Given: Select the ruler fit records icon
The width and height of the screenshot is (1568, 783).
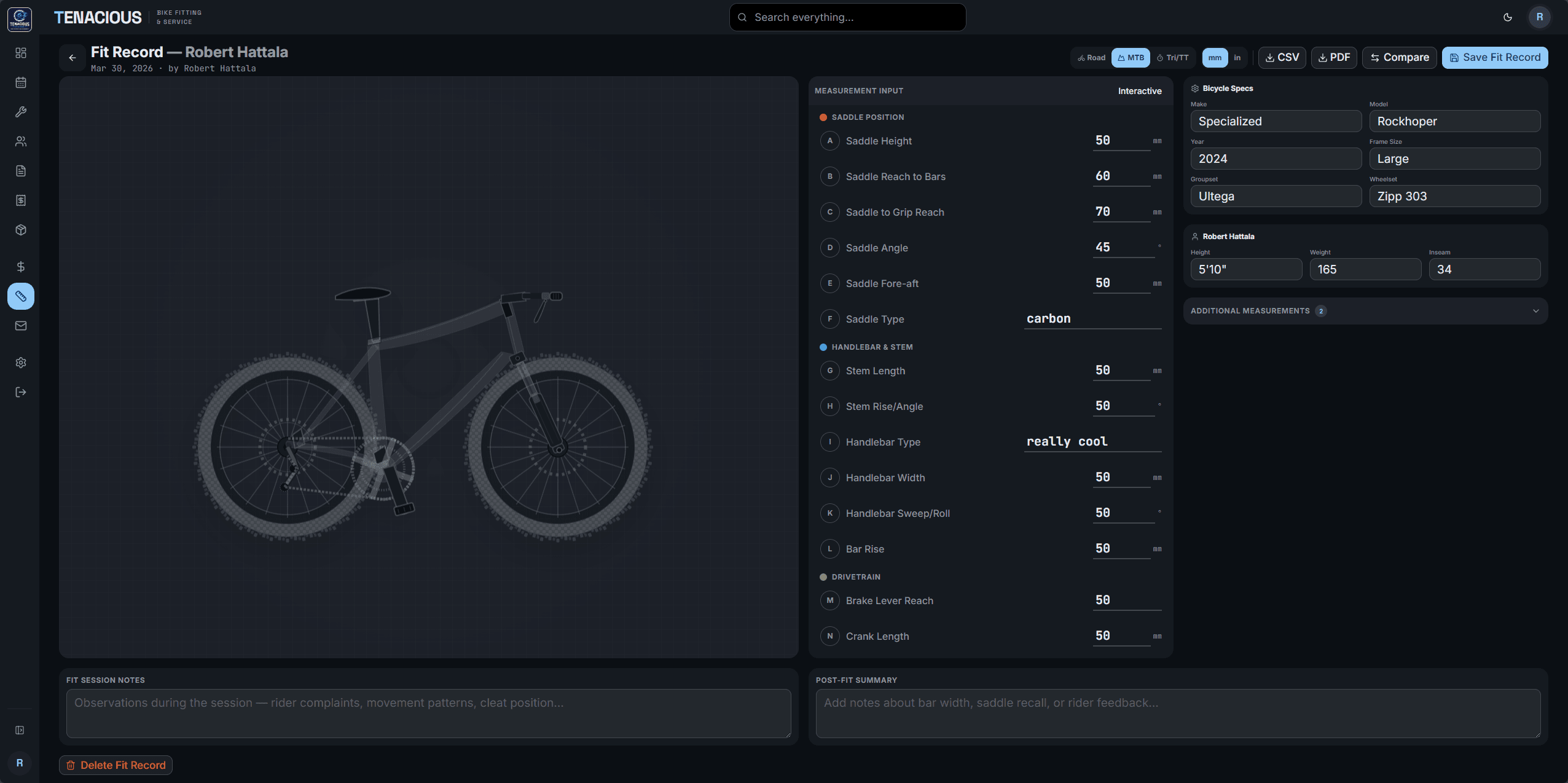Looking at the screenshot, I should coord(21,296).
